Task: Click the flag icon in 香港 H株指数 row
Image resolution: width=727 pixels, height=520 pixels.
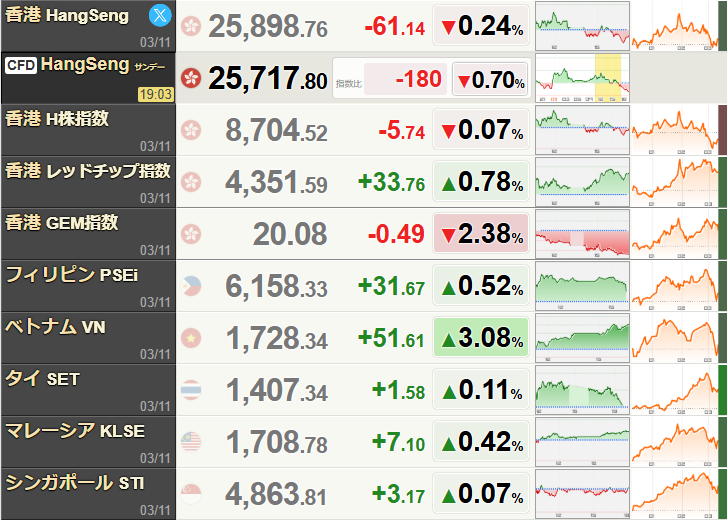Action: (191, 130)
